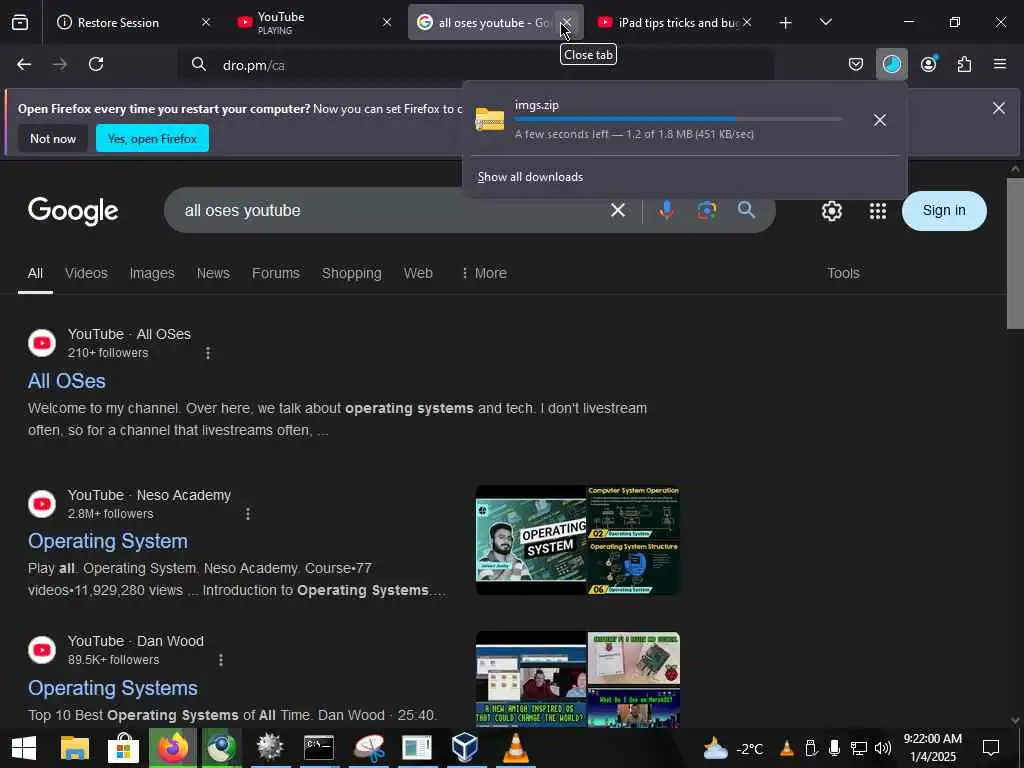Open Snipping Tool scissors on taskbar
The width and height of the screenshot is (1024, 768).
369,748
